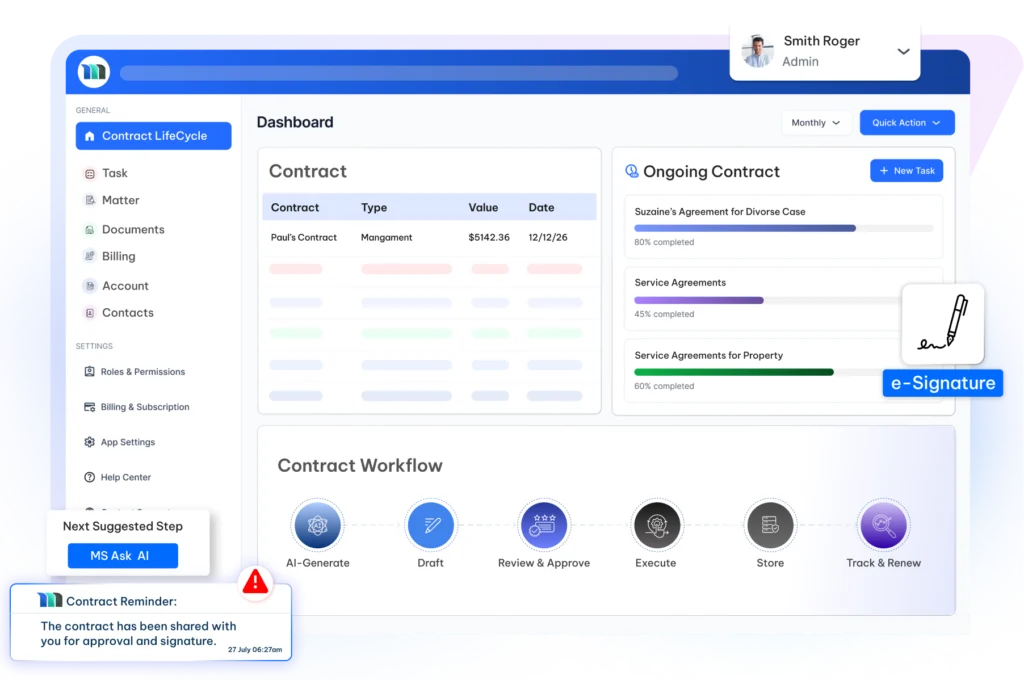Open the Monthly dropdown

pos(816,122)
